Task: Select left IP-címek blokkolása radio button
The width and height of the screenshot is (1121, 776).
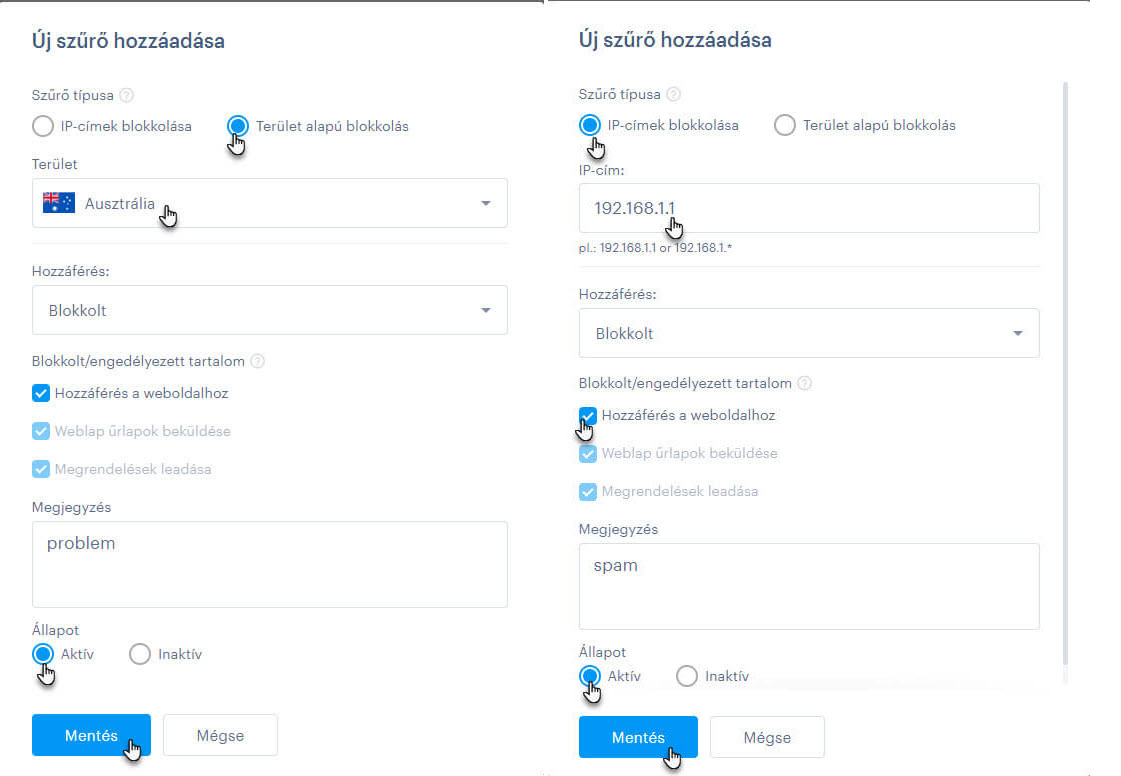Action: click(43, 126)
